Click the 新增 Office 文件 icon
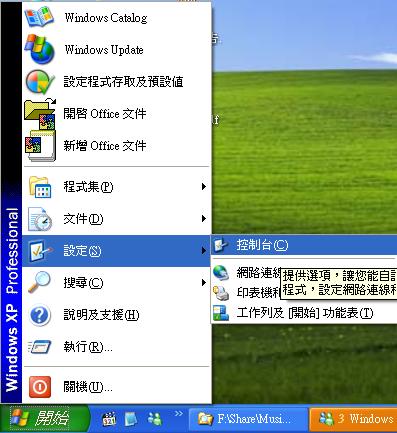The width and height of the screenshot is (397, 433). point(40,146)
